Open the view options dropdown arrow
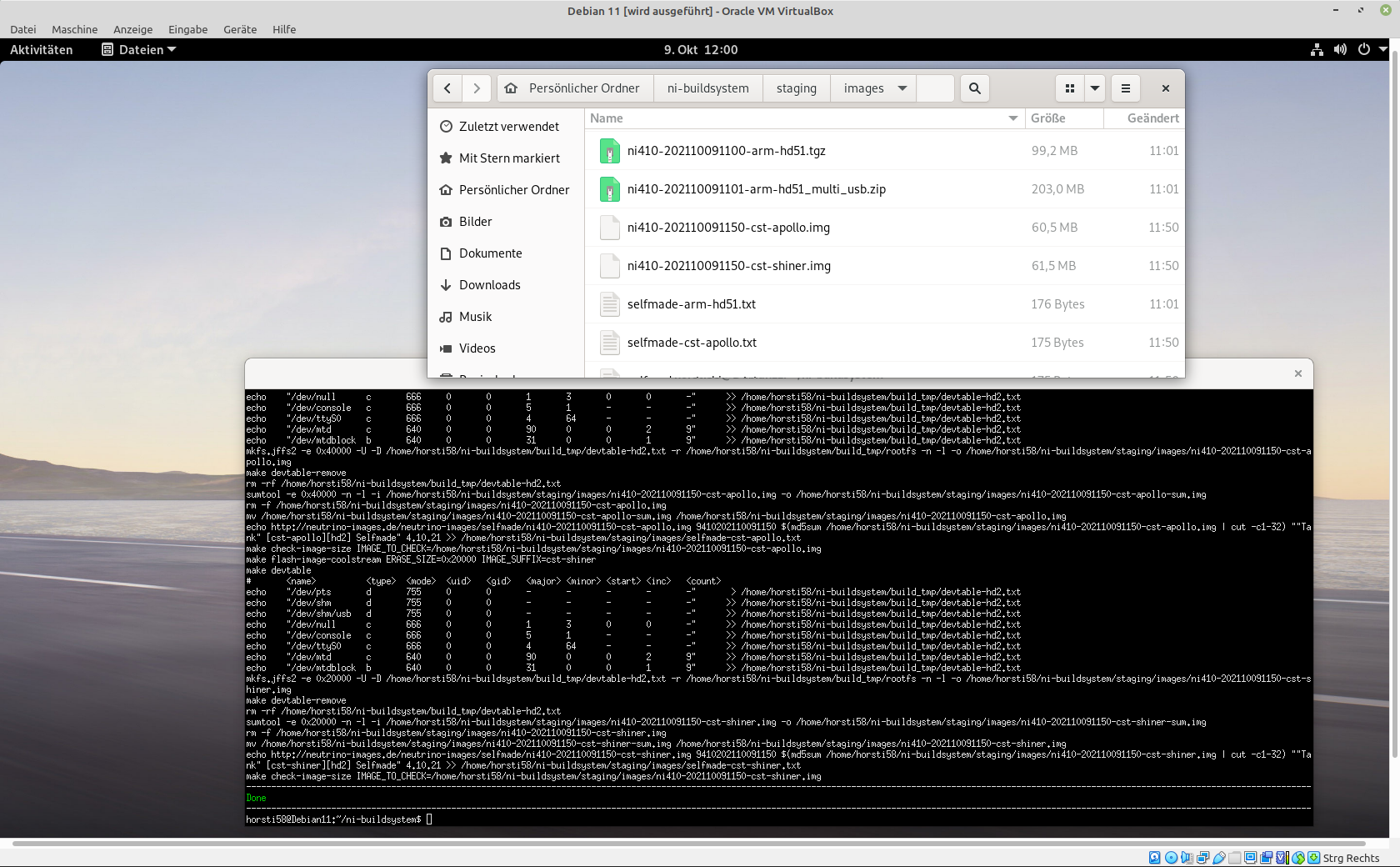 click(1095, 88)
